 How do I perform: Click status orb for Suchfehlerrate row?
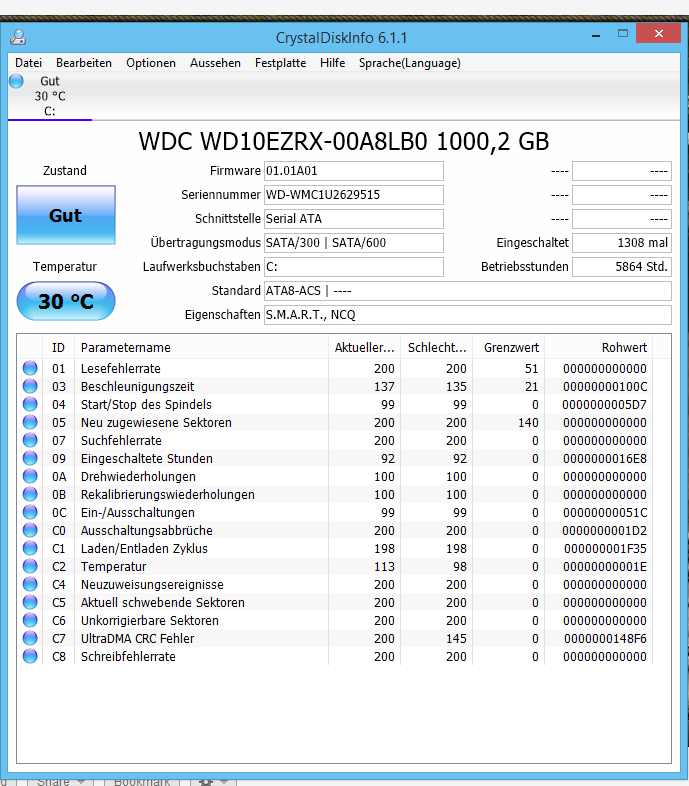[30, 440]
